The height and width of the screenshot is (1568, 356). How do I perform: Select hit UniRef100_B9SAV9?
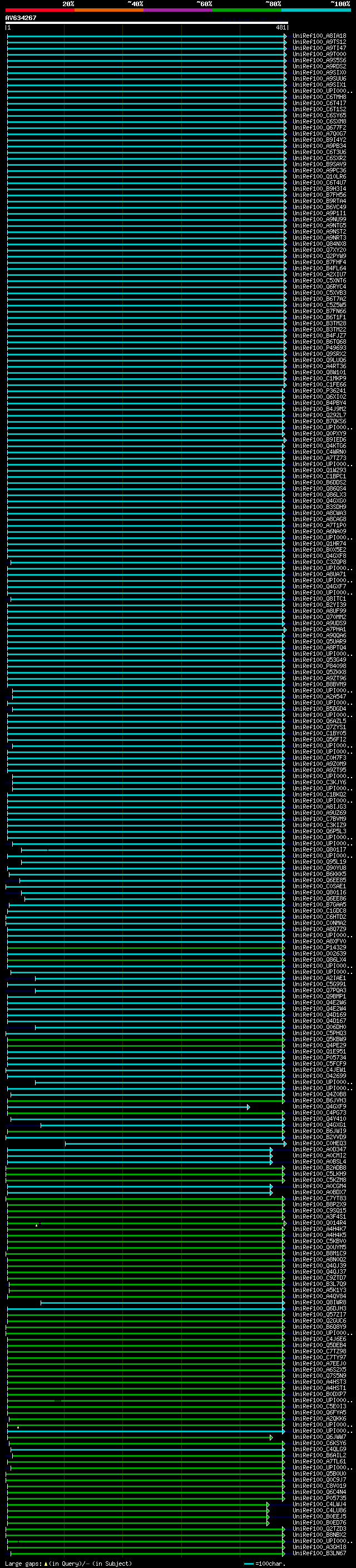coord(319,164)
